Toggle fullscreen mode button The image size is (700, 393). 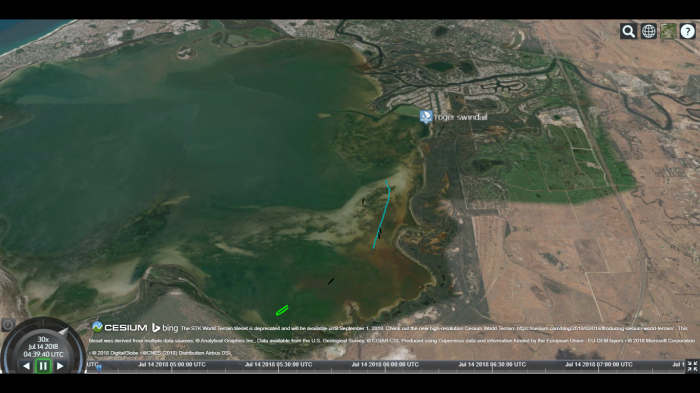[692, 366]
